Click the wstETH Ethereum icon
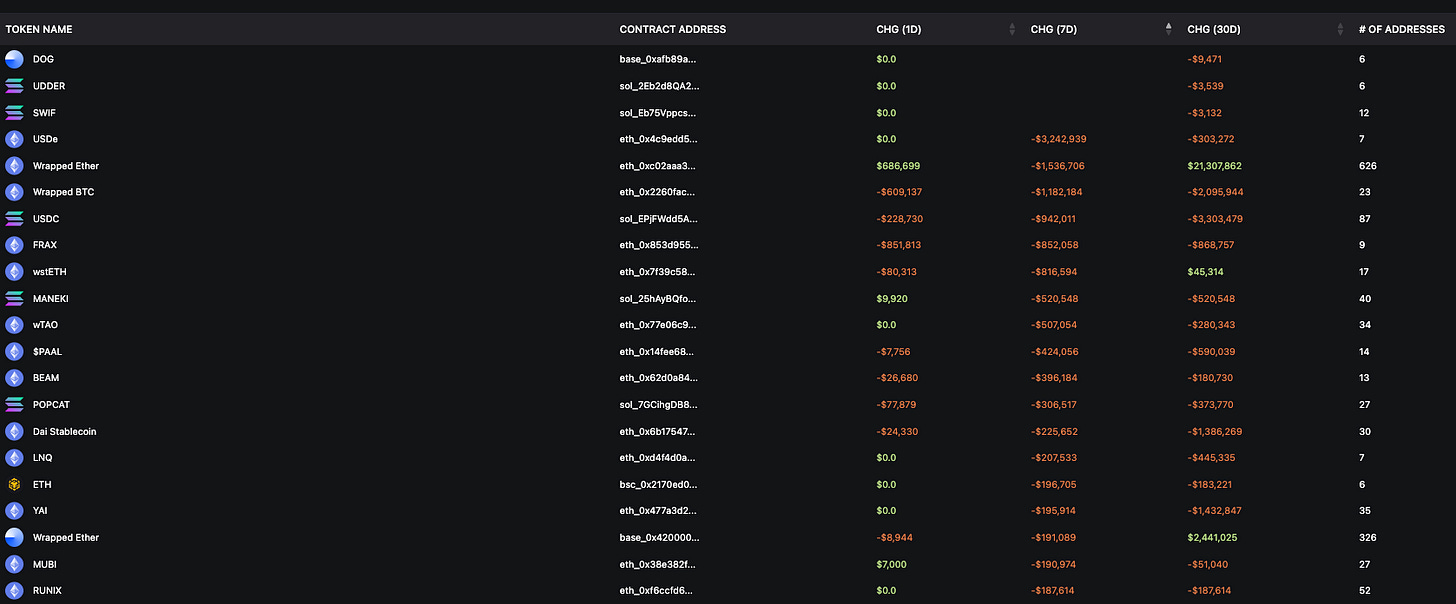 click(x=14, y=272)
